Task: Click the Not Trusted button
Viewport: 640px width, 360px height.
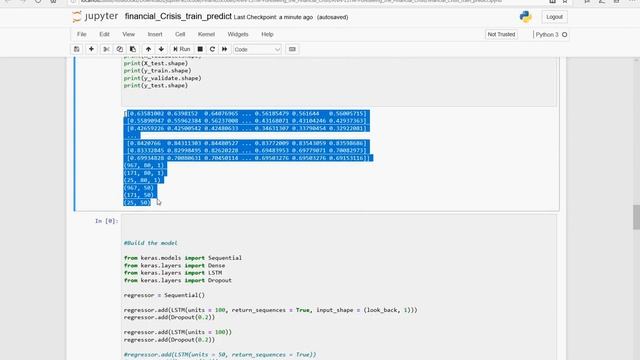Action: (x=501, y=34)
